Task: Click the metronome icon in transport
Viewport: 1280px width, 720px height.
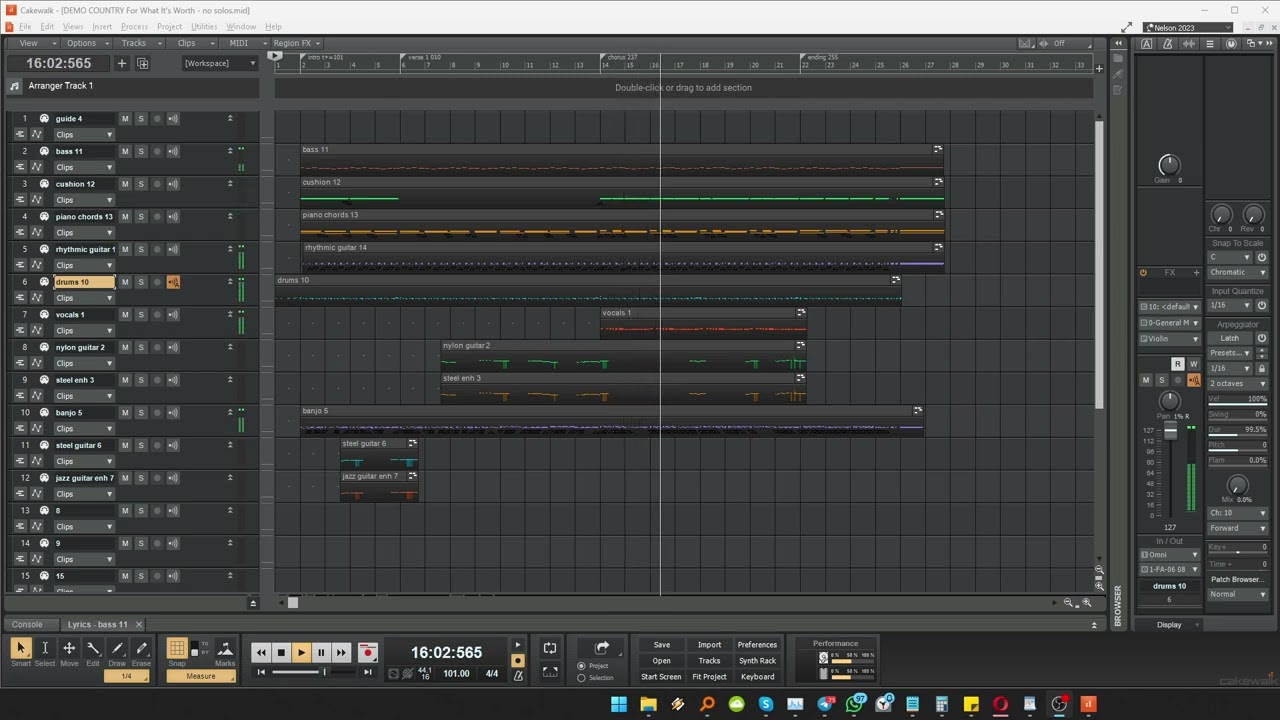Action: point(518,676)
